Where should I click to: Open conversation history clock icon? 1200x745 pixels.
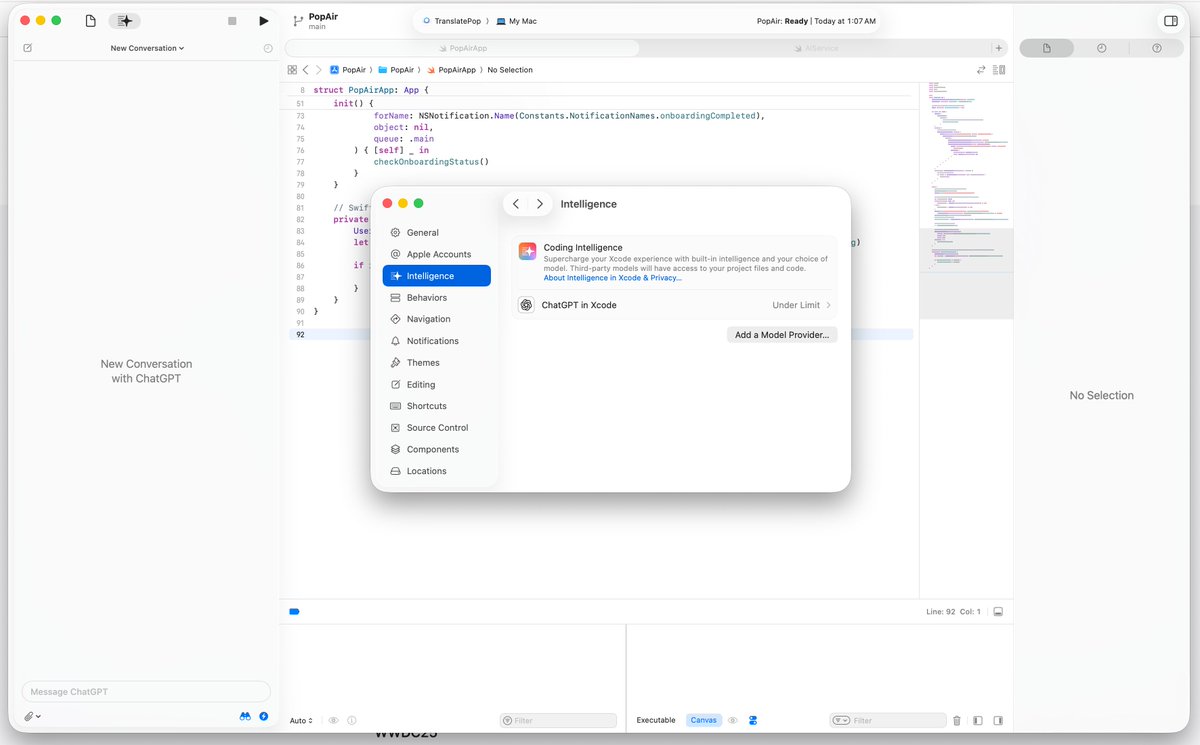[x=268, y=48]
